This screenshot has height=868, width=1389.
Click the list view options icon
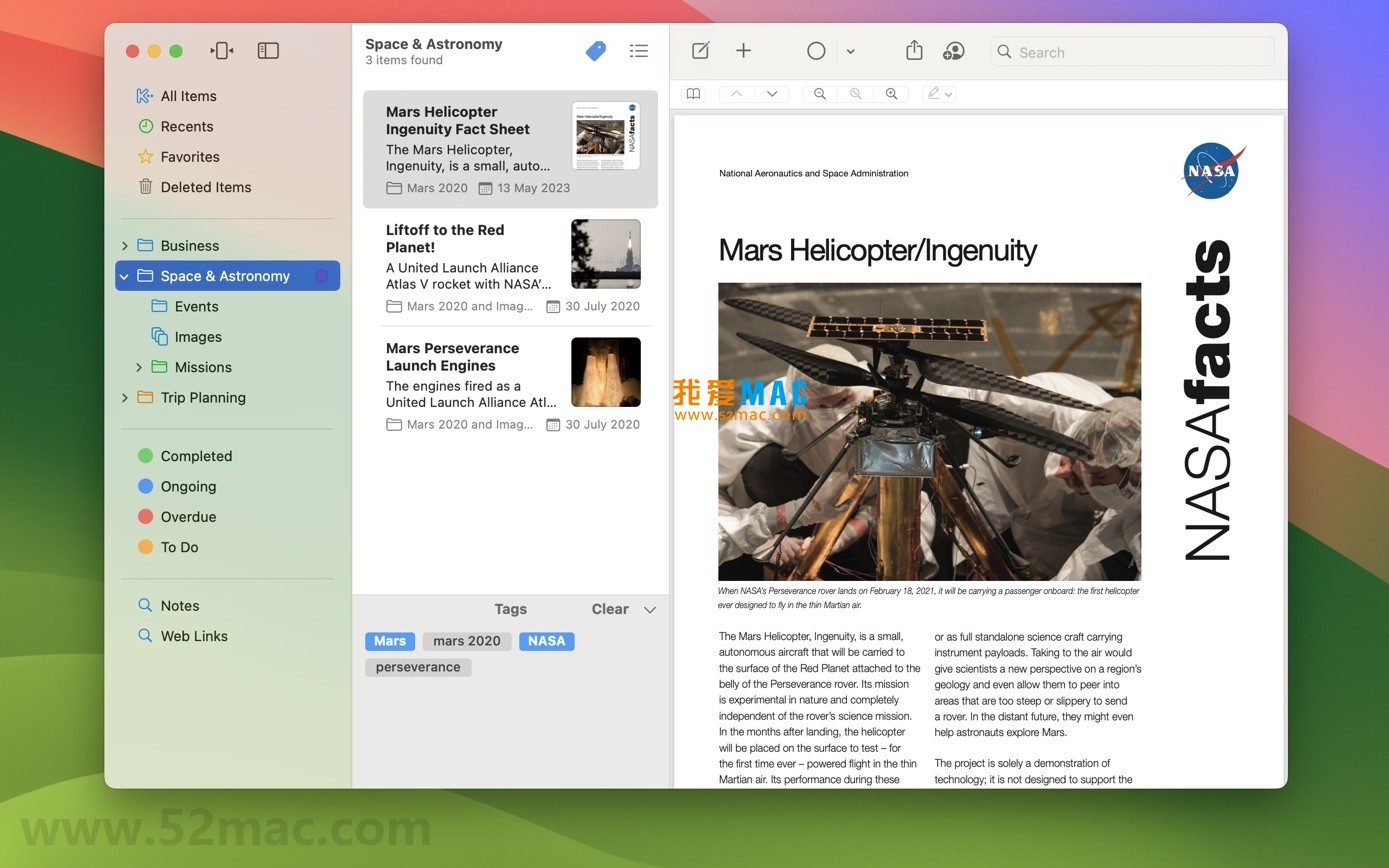pos(639,51)
